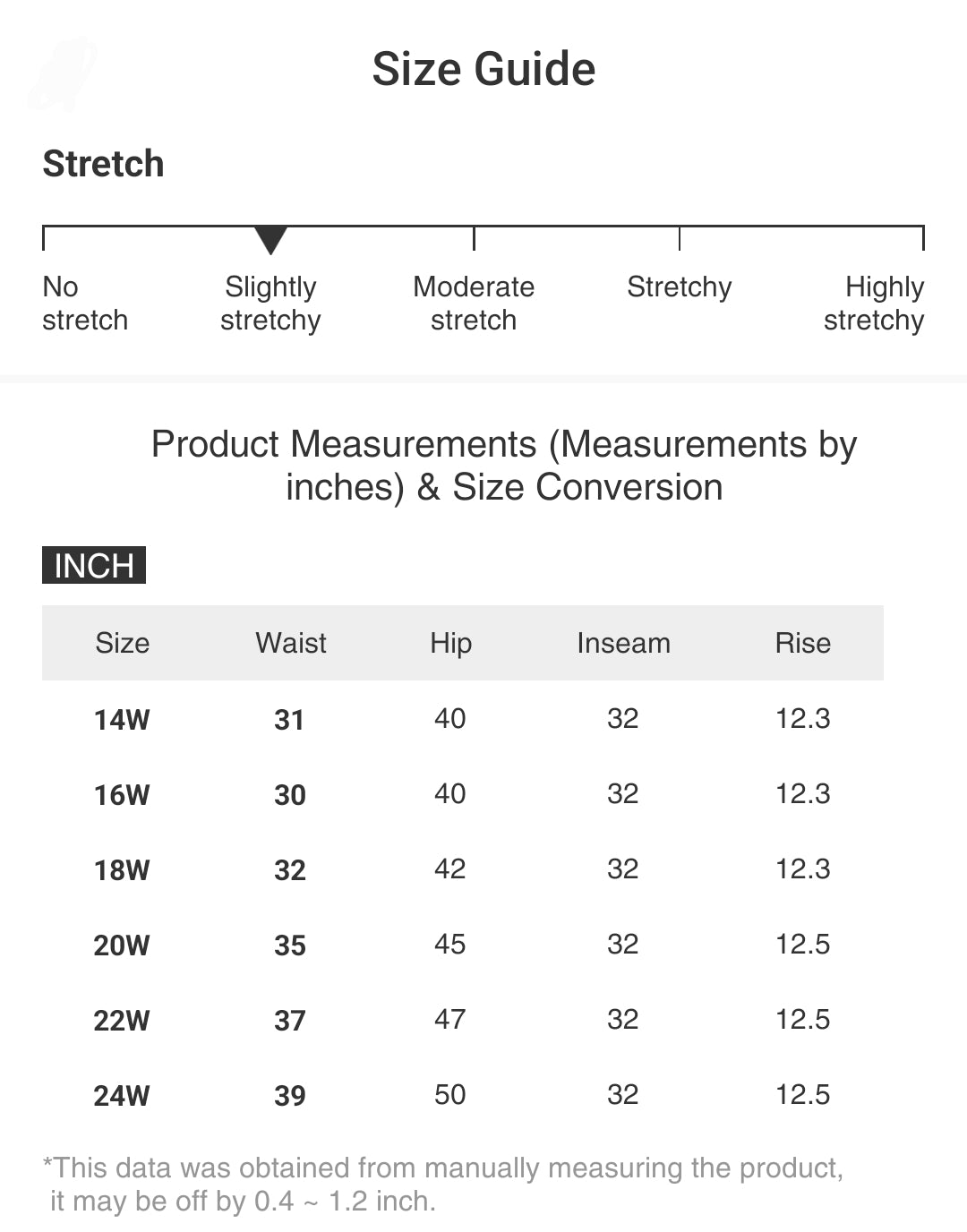The width and height of the screenshot is (967, 1232).
Task: Click the "Moderate stretch" scale label
Action: coord(474,304)
